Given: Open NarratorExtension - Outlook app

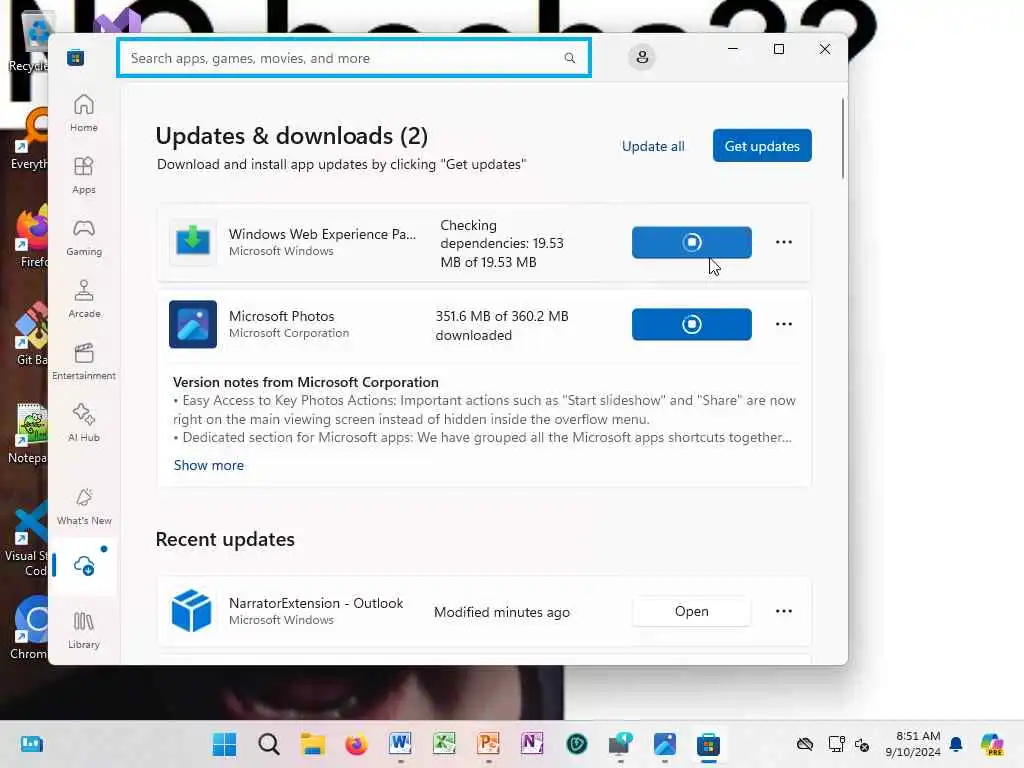Looking at the screenshot, I should 692,611.
